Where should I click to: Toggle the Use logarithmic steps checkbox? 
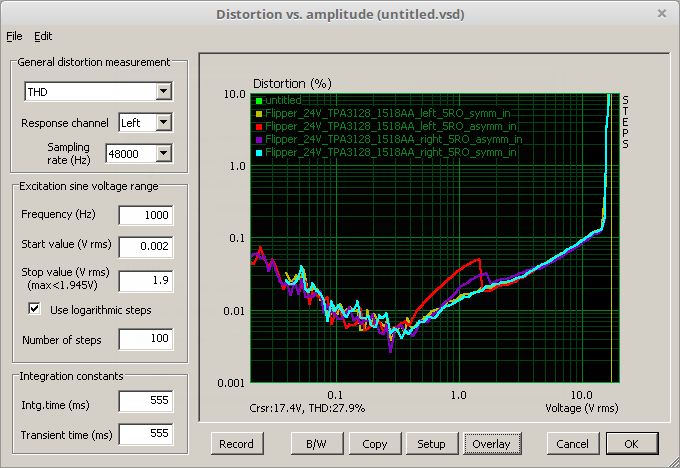click(36, 309)
